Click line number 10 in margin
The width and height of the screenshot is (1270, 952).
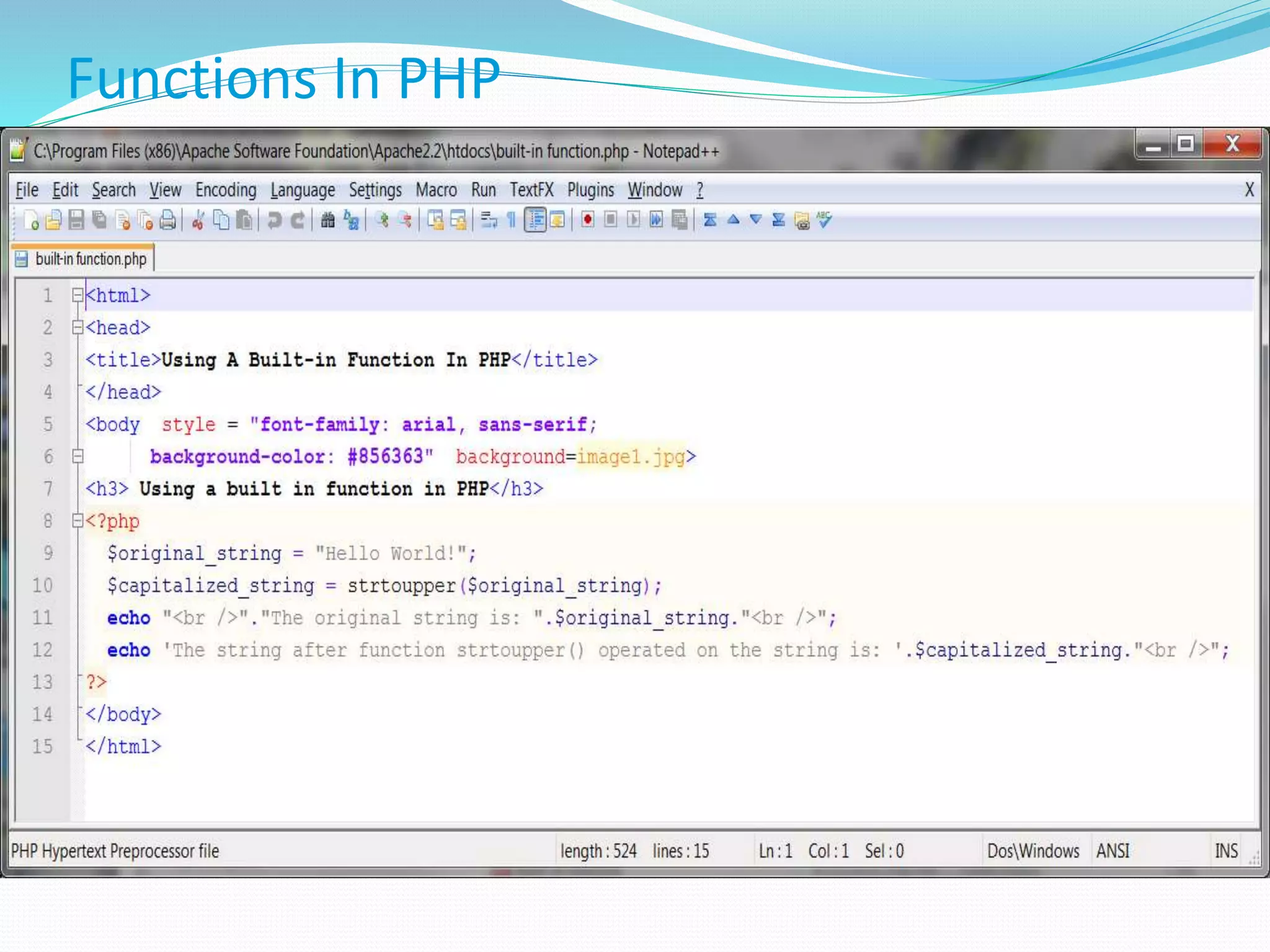pos(42,586)
